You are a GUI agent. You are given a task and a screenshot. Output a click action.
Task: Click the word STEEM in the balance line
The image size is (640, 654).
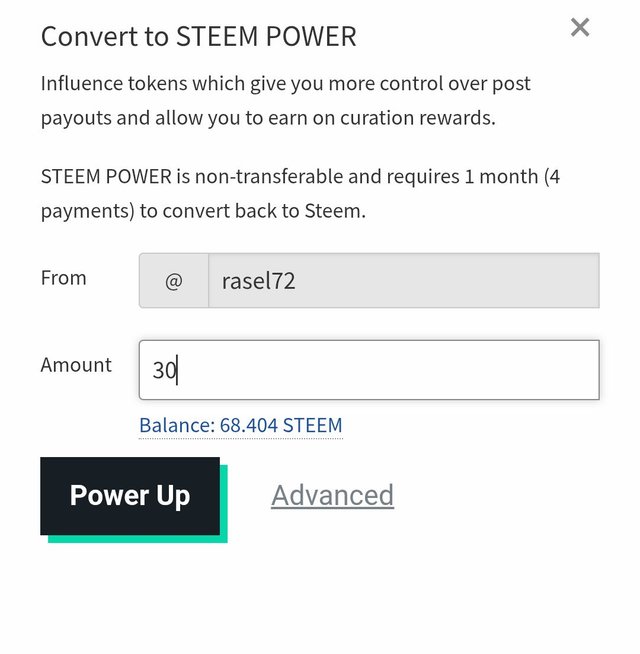pos(312,425)
